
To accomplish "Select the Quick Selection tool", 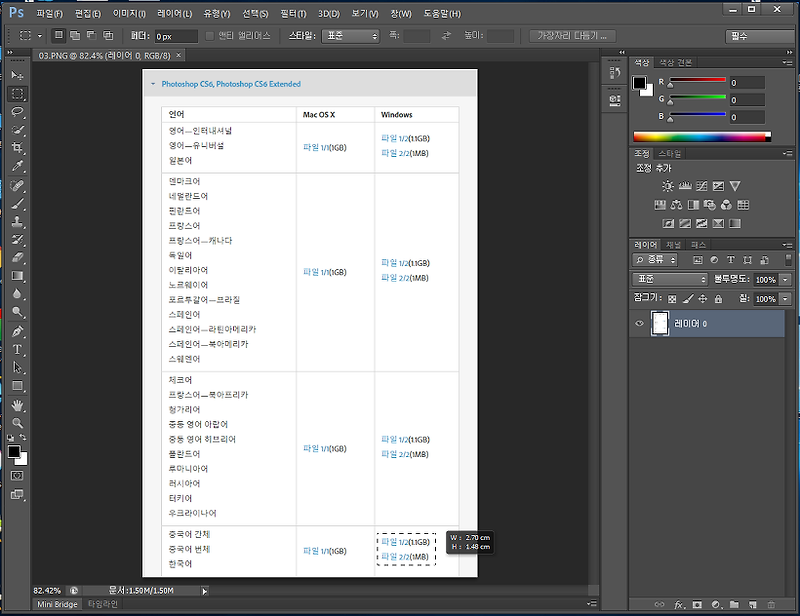I will coord(17,130).
